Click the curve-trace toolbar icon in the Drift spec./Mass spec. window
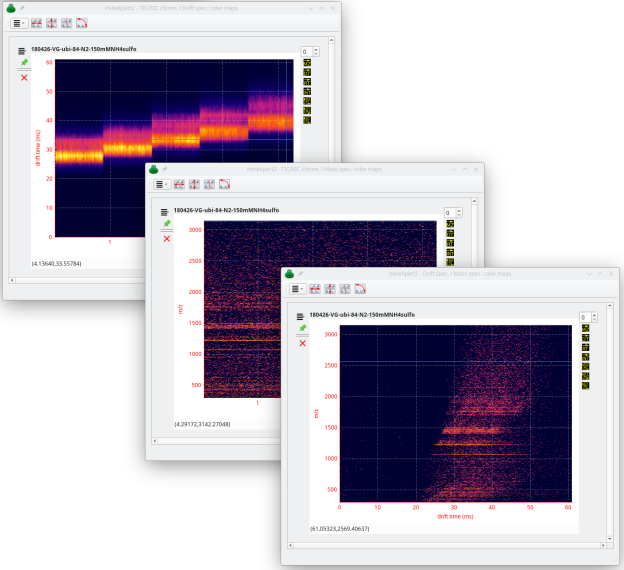 point(362,289)
